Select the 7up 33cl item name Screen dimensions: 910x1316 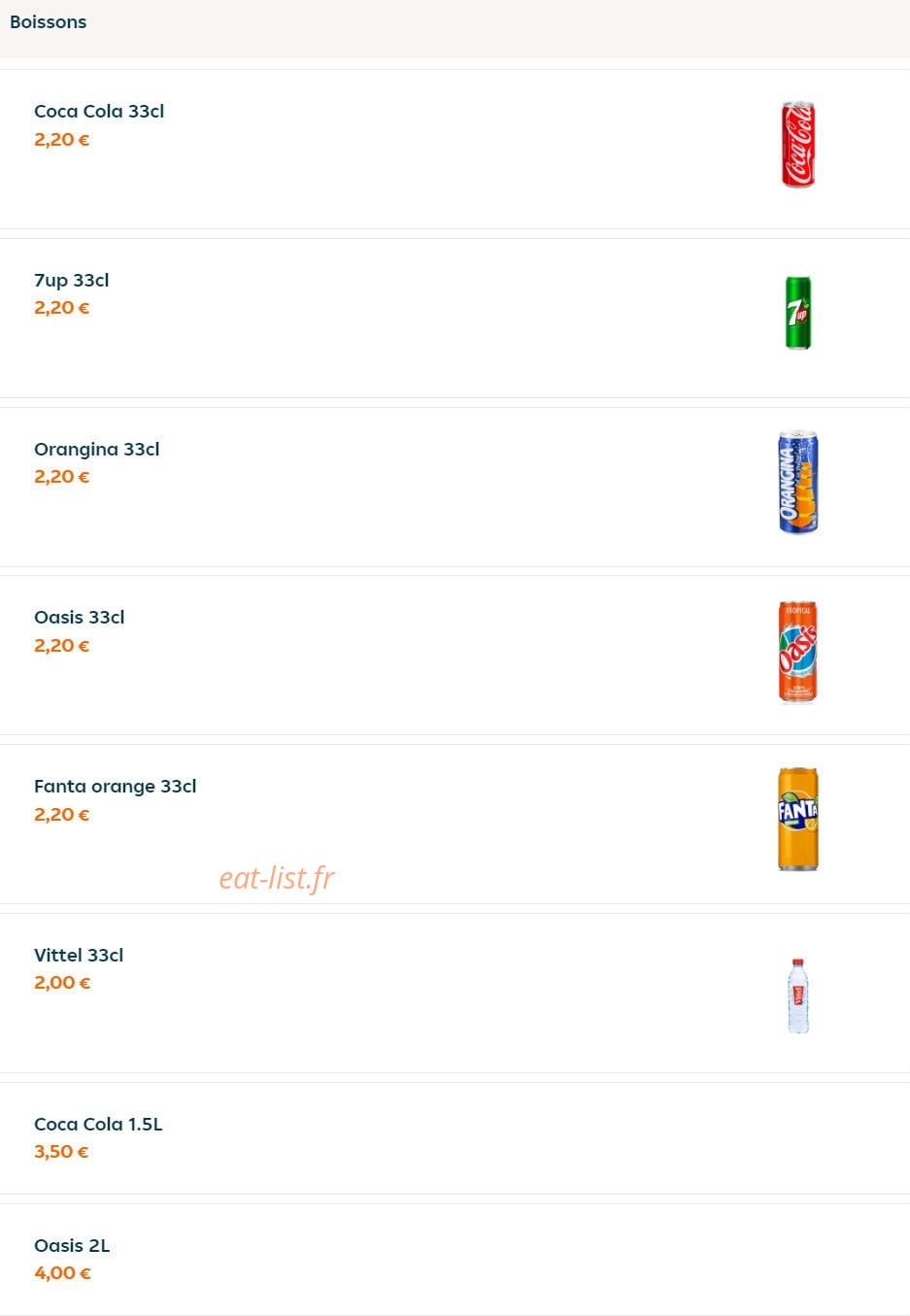point(71,281)
